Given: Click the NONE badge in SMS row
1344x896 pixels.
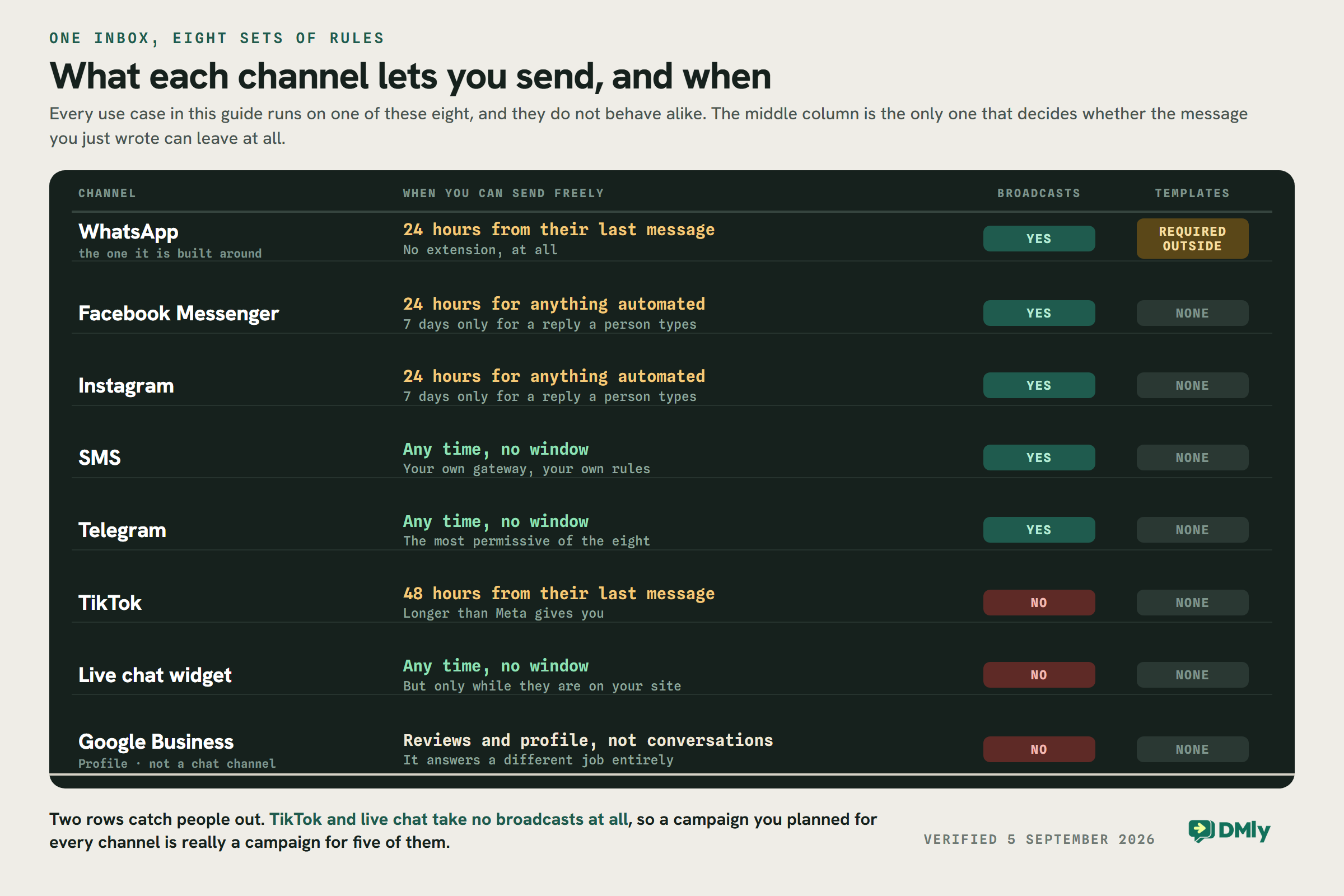Looking at the screenshot, I should click(x=1192, y=458).
